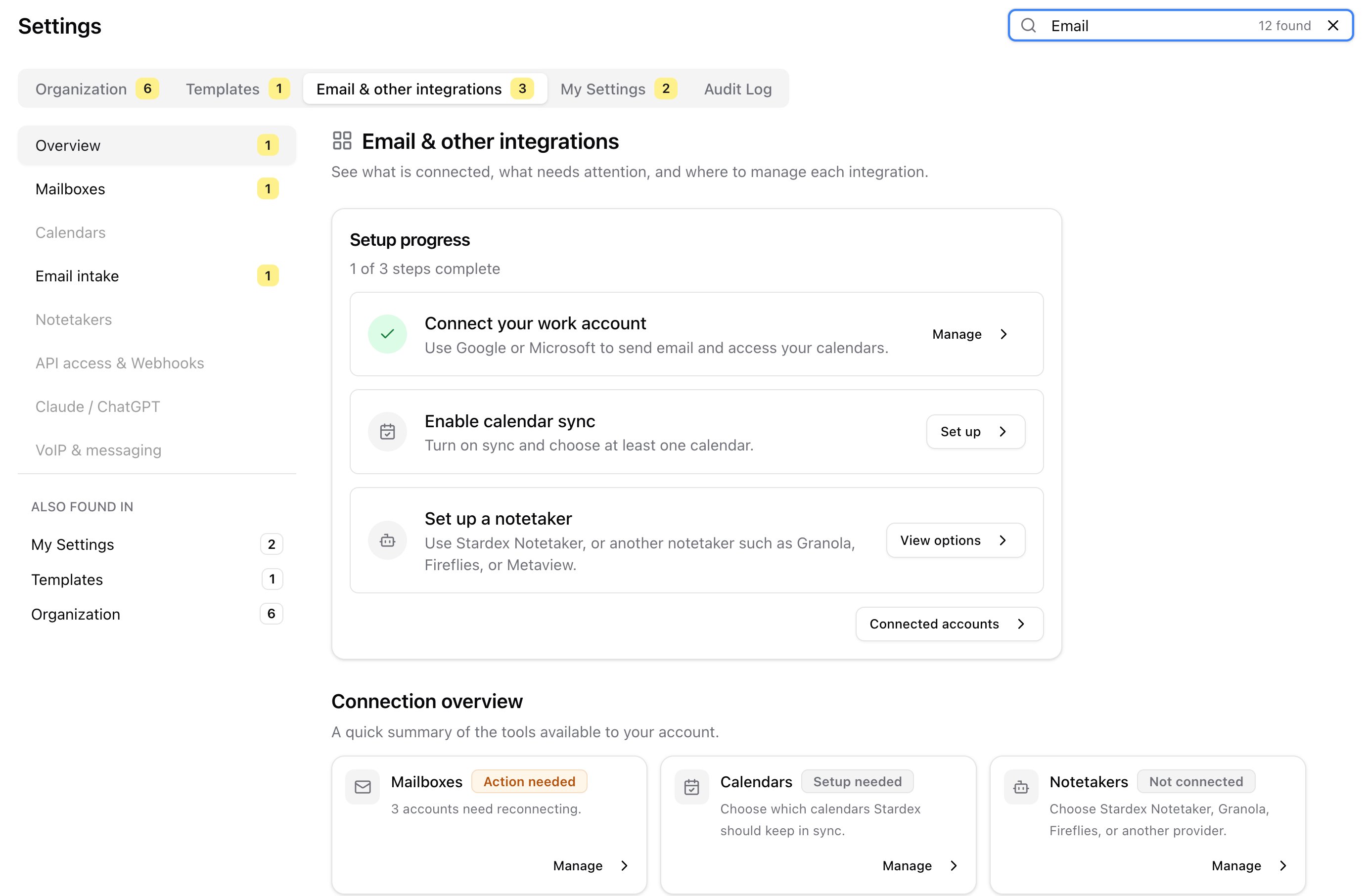
Task: Open Connected accounts
Action: [x=949, y=624]
